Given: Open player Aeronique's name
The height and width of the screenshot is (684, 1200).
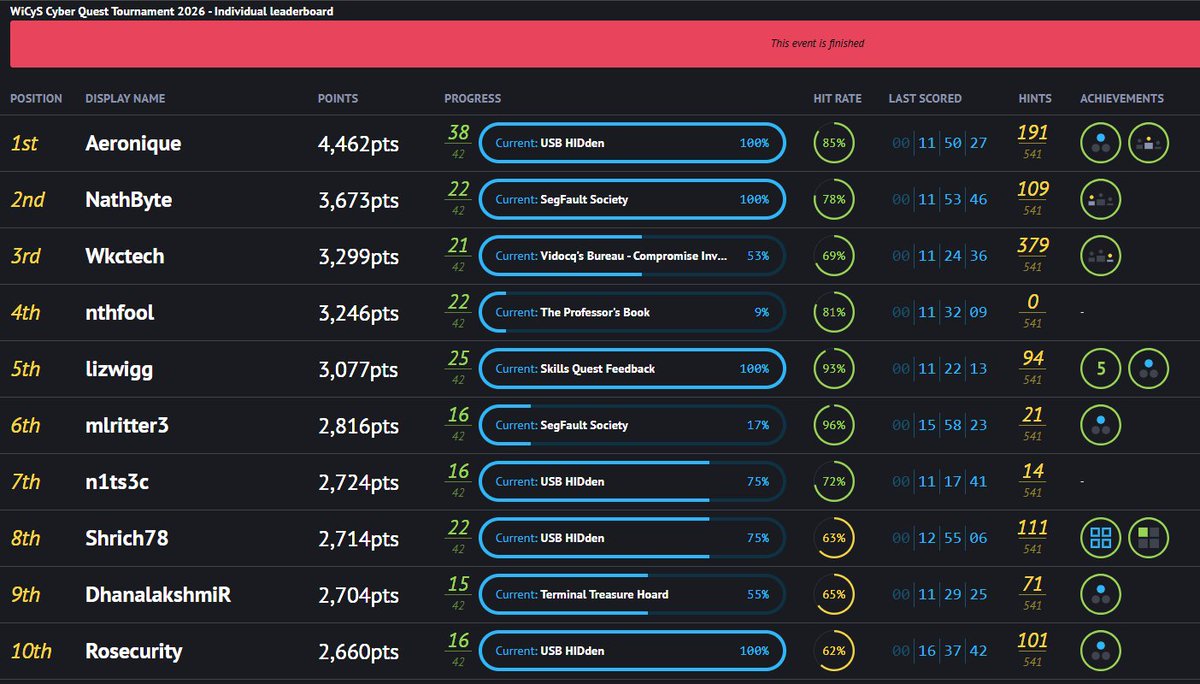Looking at the screenshot, I should point(134,143).
